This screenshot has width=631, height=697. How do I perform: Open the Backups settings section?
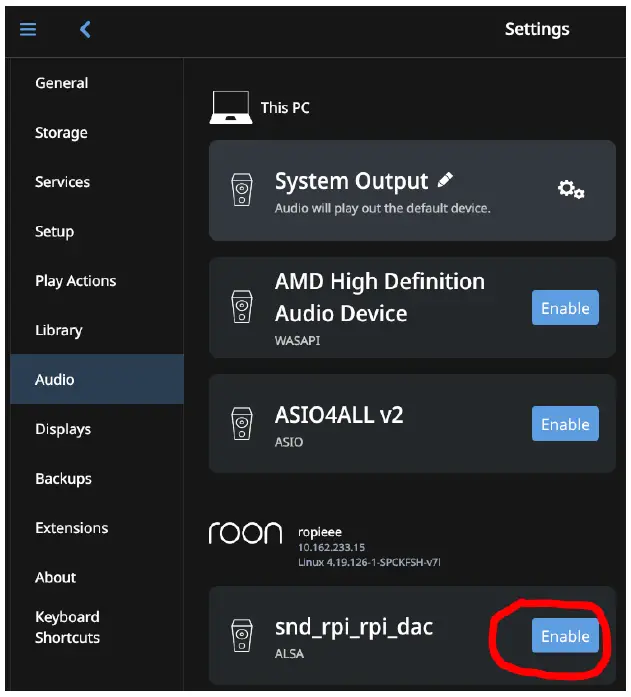coord(63,478)
